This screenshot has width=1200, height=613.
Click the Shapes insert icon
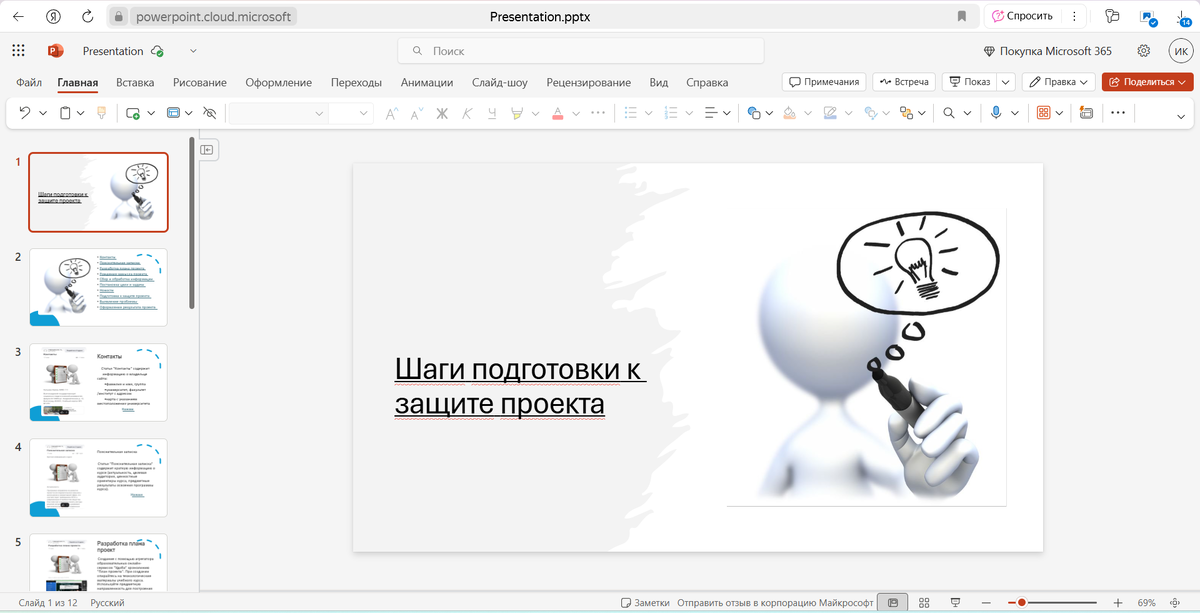pyautogui.click(x=755, y=113)
